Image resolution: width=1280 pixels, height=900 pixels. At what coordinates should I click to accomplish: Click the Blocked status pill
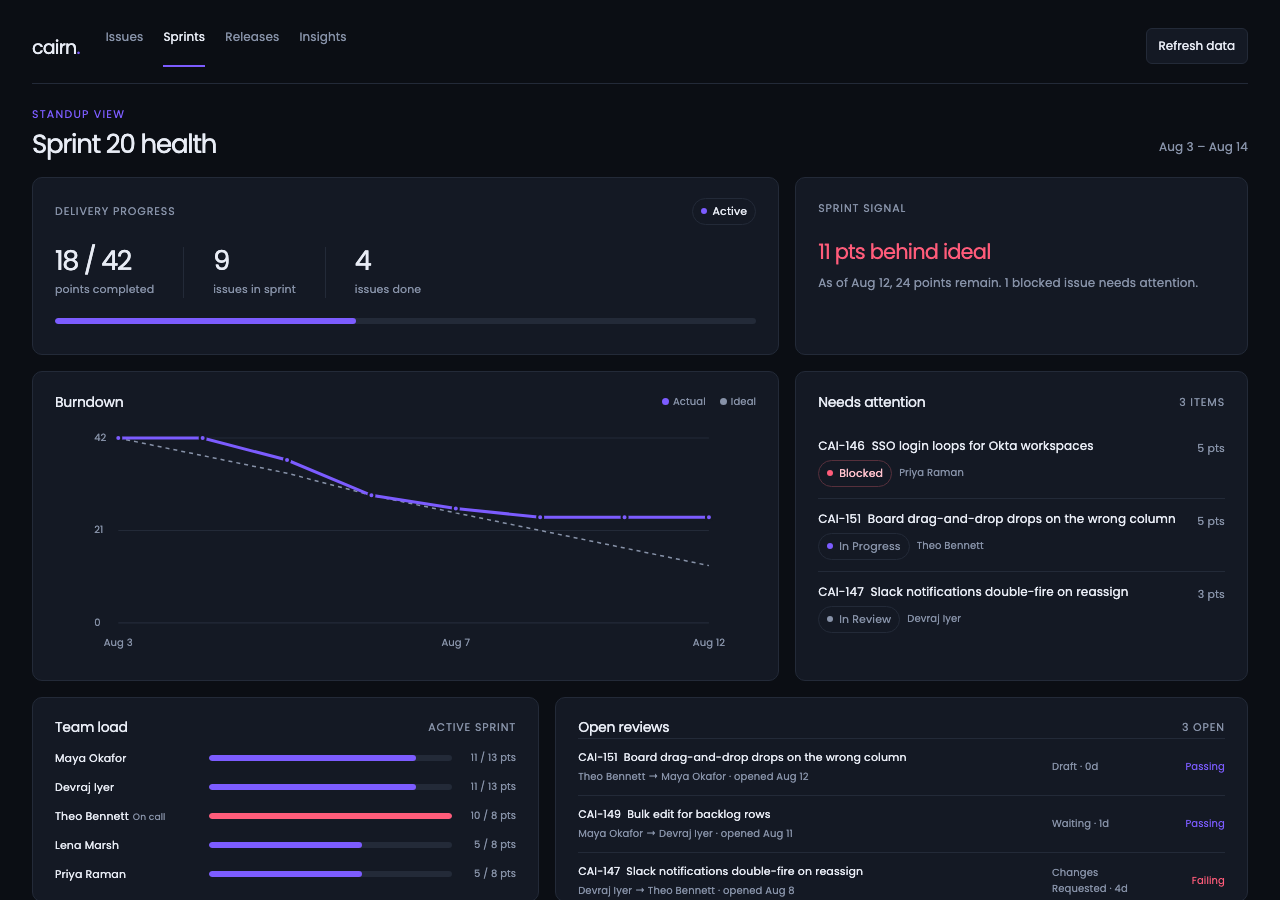pos(855,473)
